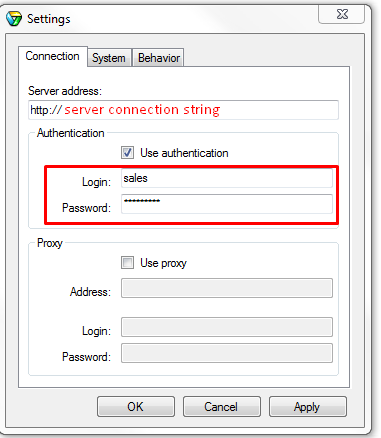
Task: Click the Server address label text
Action: coord(65,91)
